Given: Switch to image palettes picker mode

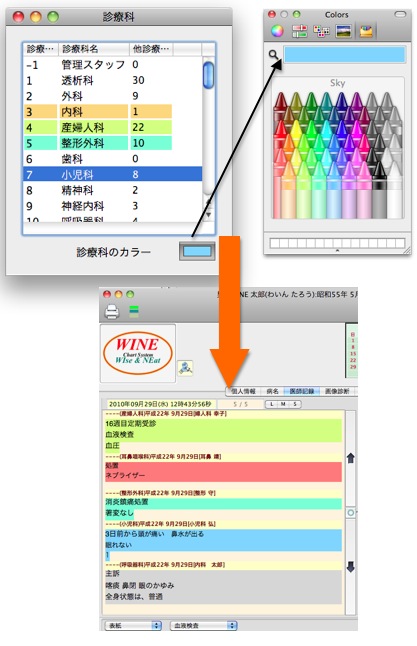Looking at the screenshot, I should click(x=343, y=31).
